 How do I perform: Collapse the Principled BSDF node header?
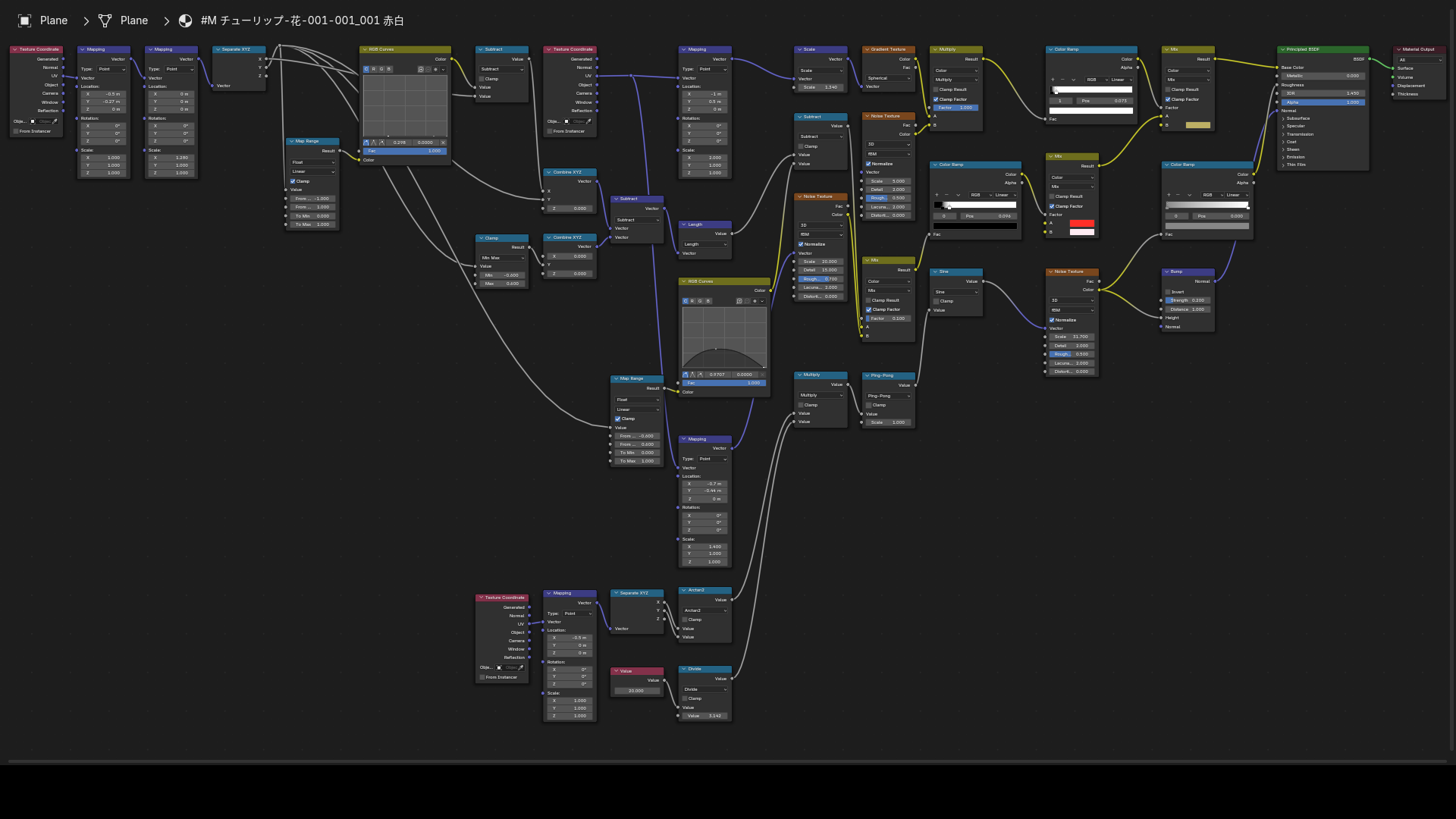pos(1283,49)
